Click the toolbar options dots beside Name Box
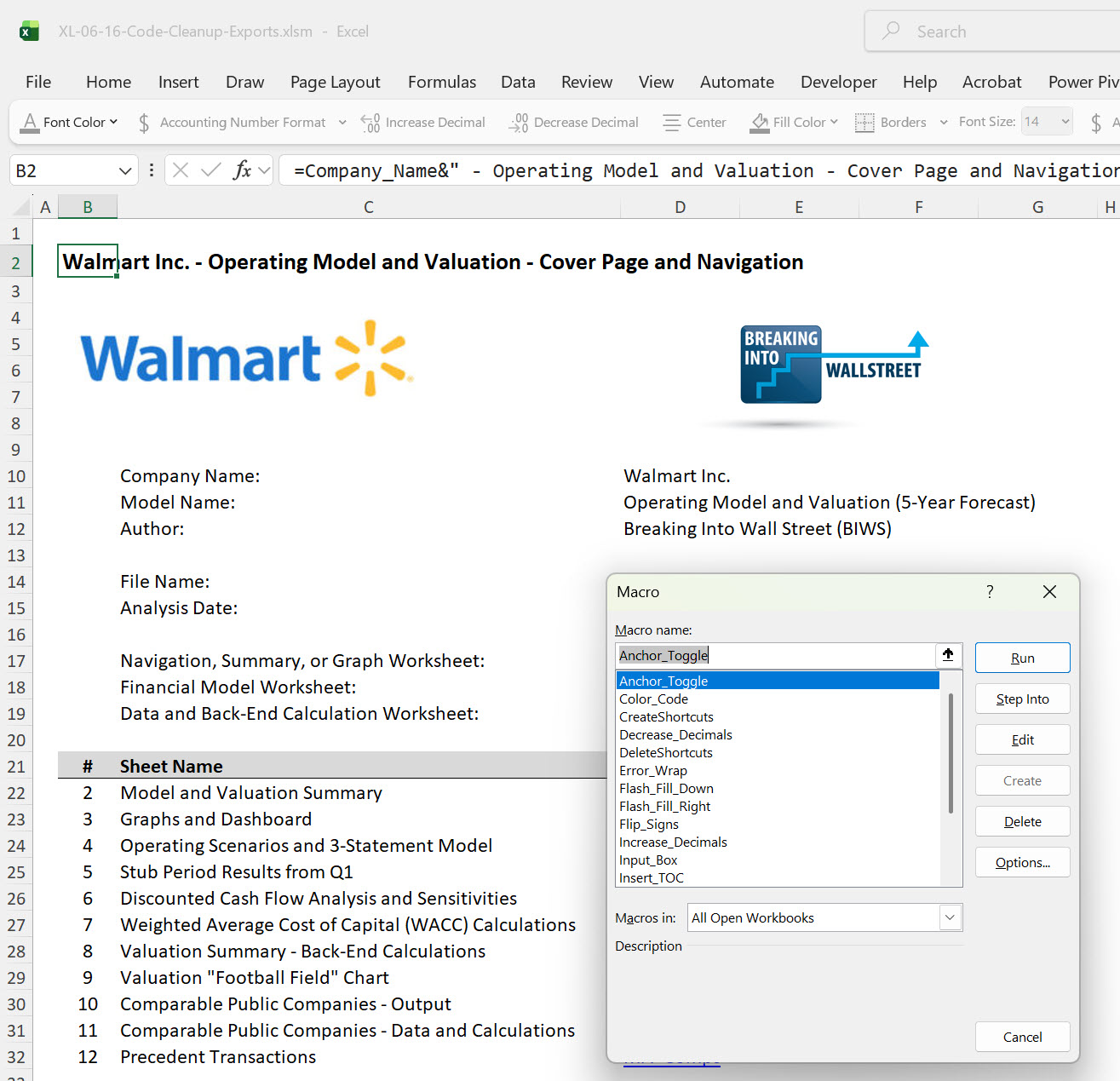Image resolution: width=1120 pixels, height=1081 pixels. [x=152, y=170]
